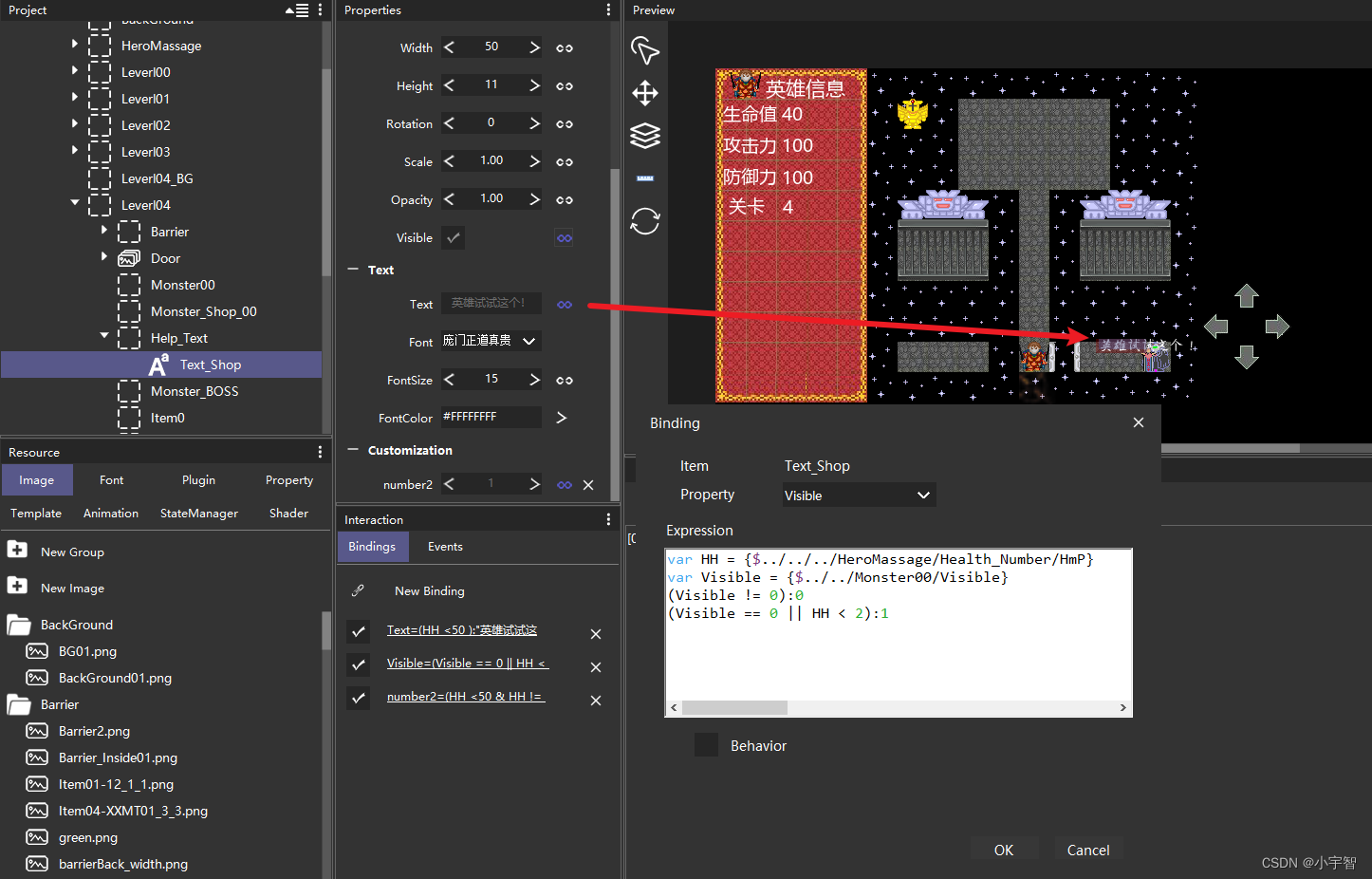The width and height of the screenshot is (1372, 879).
Task: Click the binding link icon for Scale
Action: (x=565, y=161)
